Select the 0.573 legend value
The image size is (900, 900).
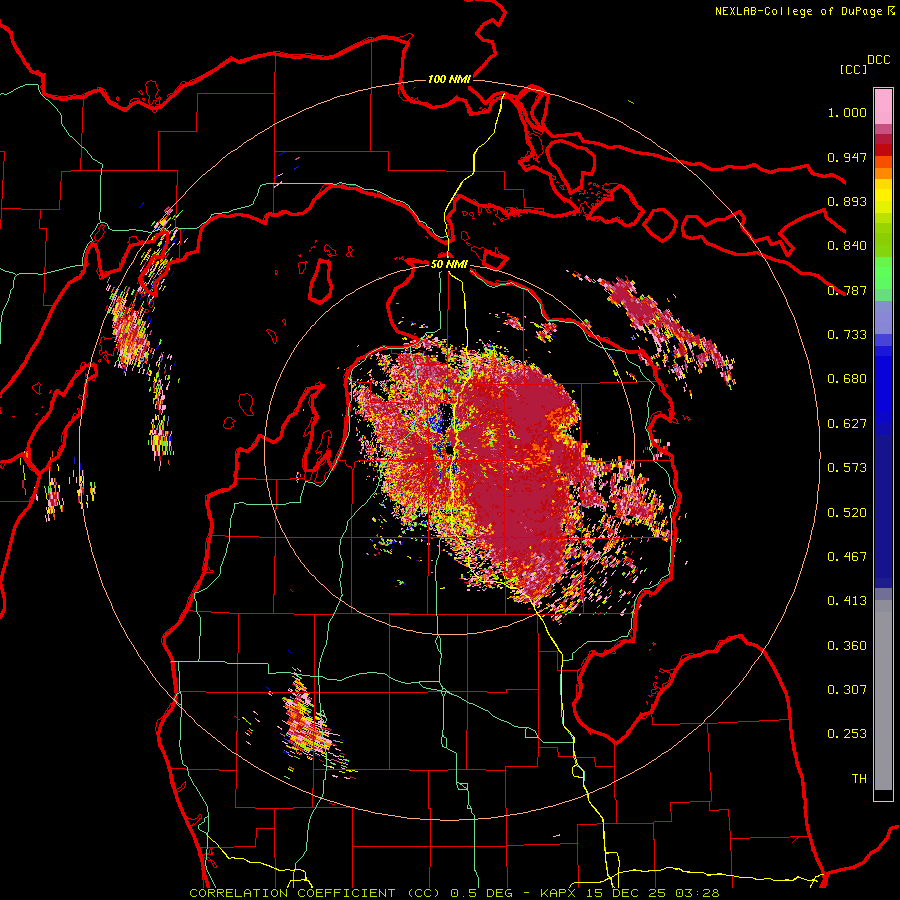pos(847,468)
